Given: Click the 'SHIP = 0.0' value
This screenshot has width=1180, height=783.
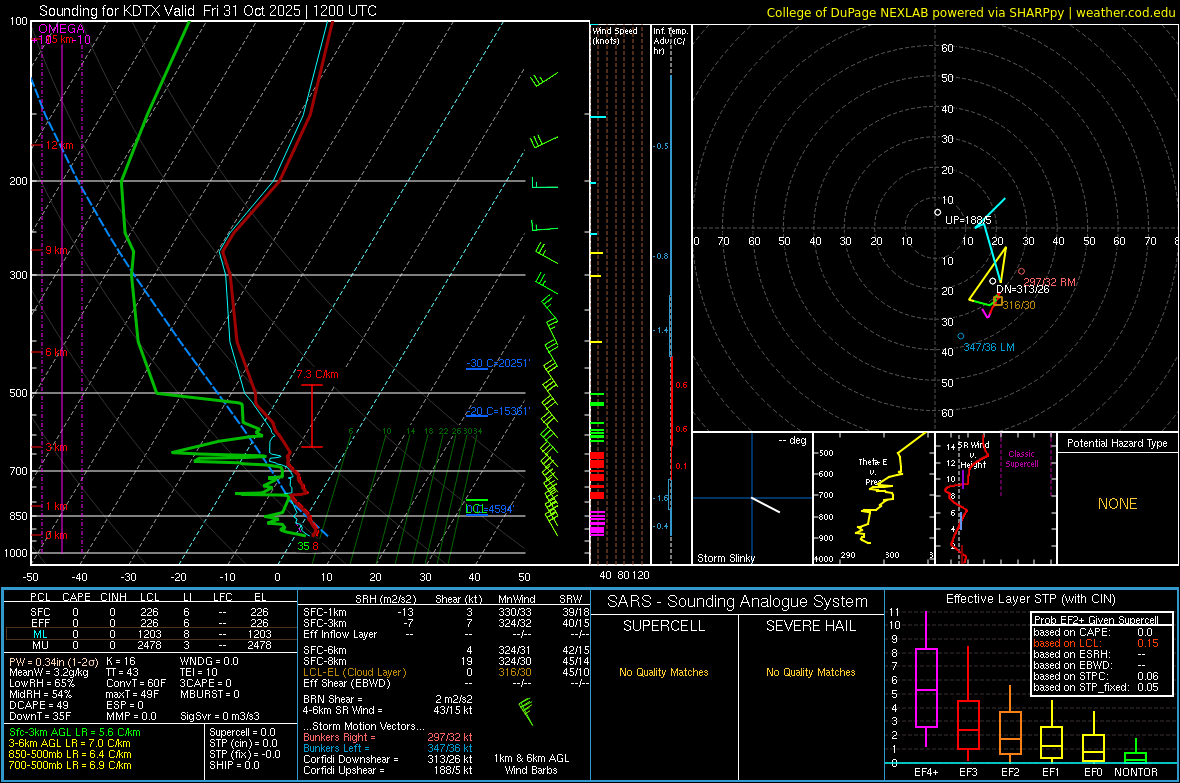Looking at the screenshot, I should [234, 765].
